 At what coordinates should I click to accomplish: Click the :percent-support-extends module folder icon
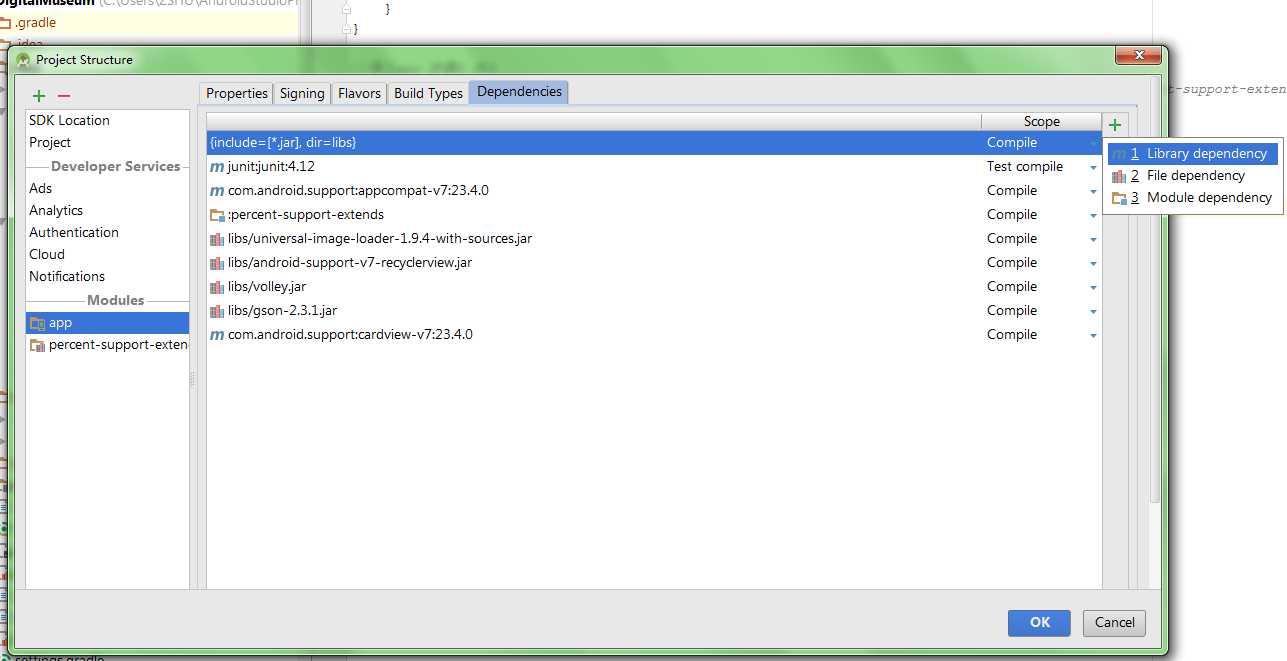click(217, 215)
